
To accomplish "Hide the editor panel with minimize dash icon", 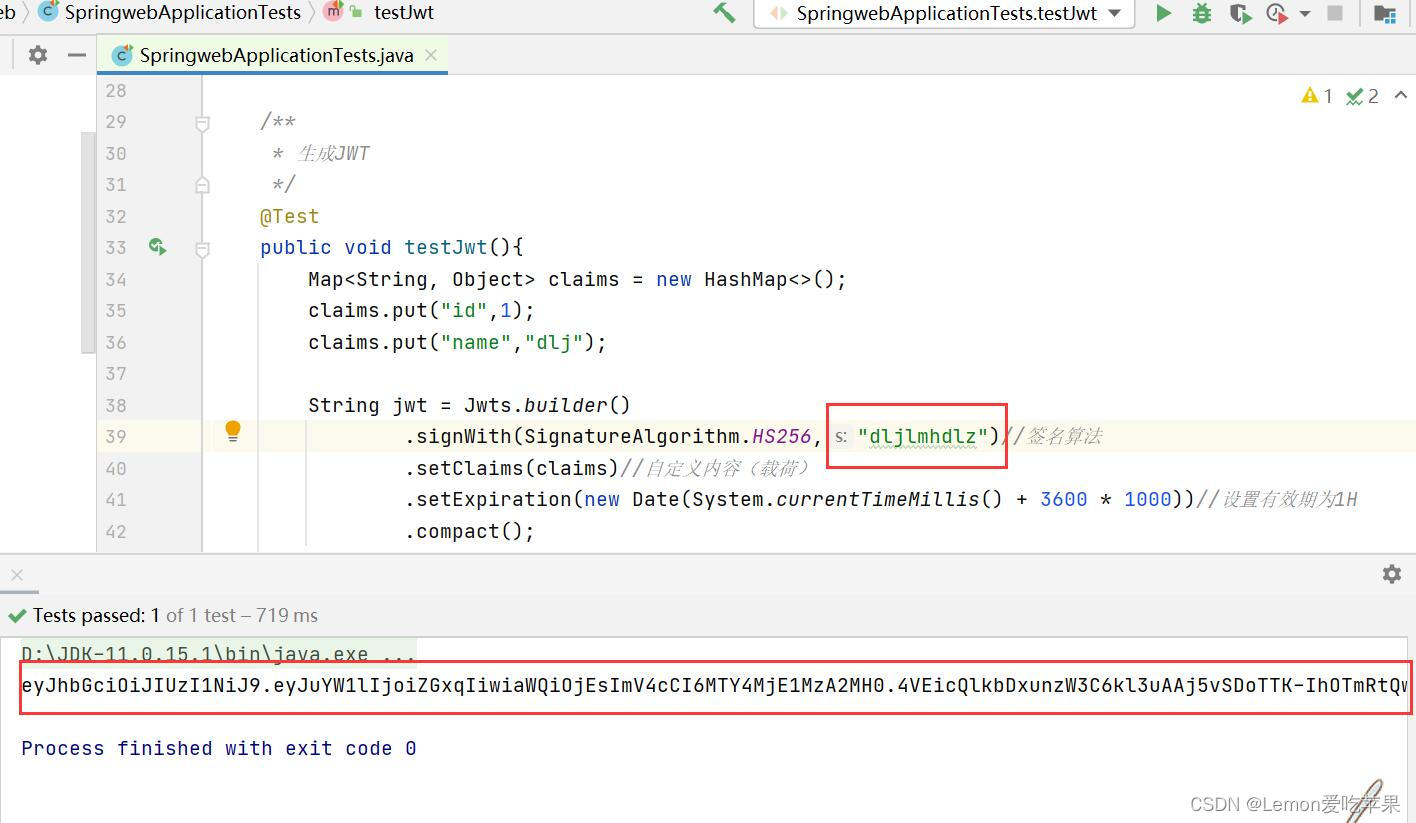I will [x=76, y=55].
